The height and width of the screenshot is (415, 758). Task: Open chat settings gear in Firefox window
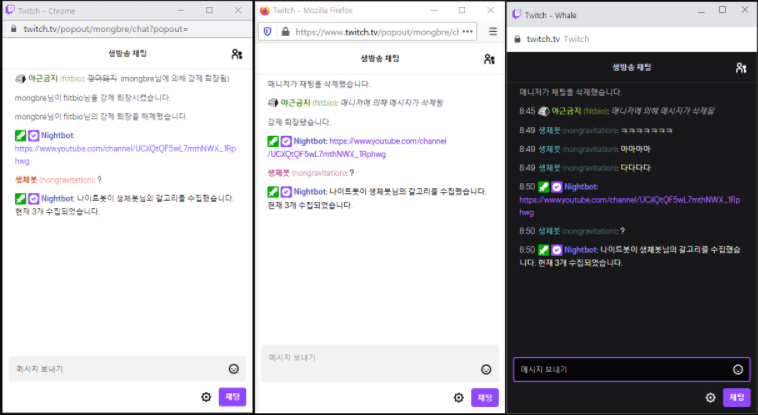[x=458, y=398]
